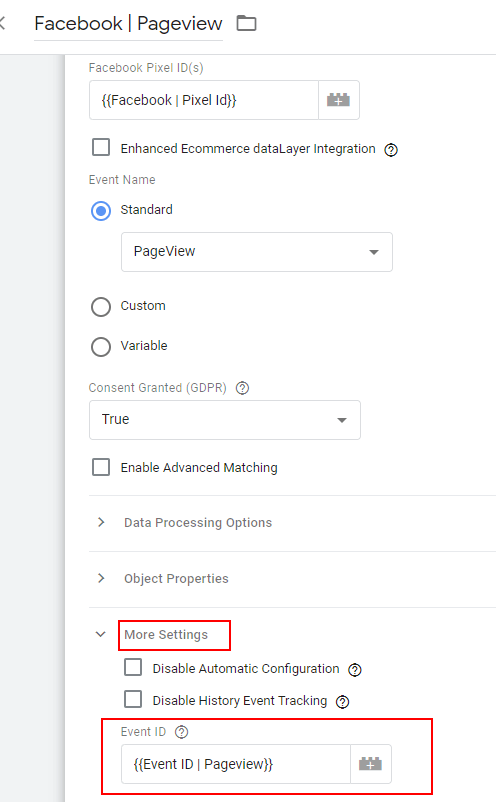Expand the Object Properties section
This screenshot has height=802, width=496.
[176, 578]
